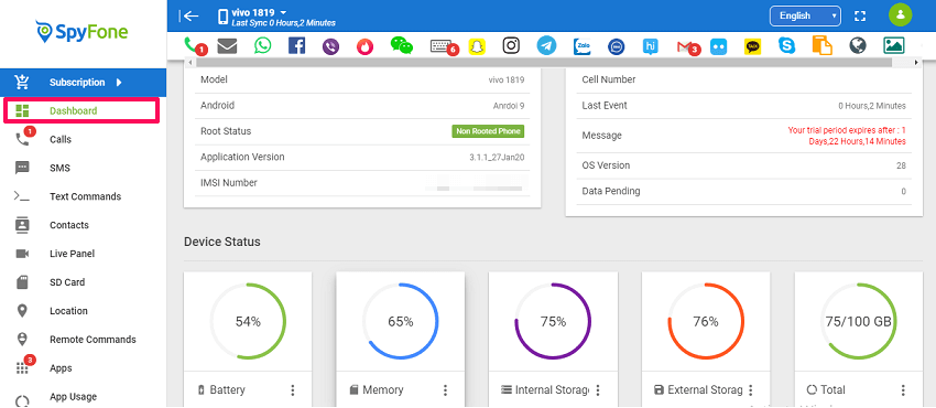This screenshot has width=936, height=408.
Task: Click the Application Version value 3.1.1_27Jan20
Action: point(497,158)
